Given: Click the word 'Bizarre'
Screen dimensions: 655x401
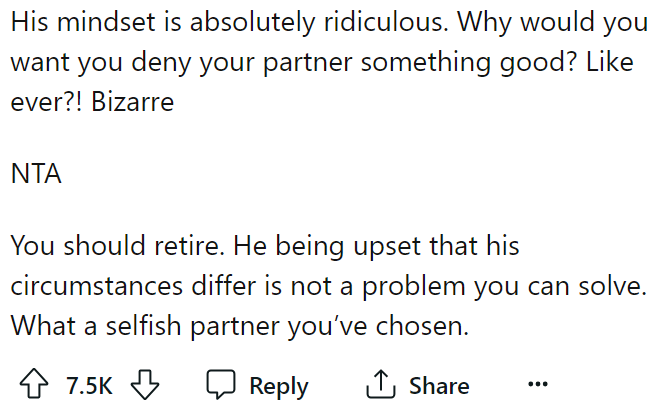Looking at the screenshot, I should point(132,101).
